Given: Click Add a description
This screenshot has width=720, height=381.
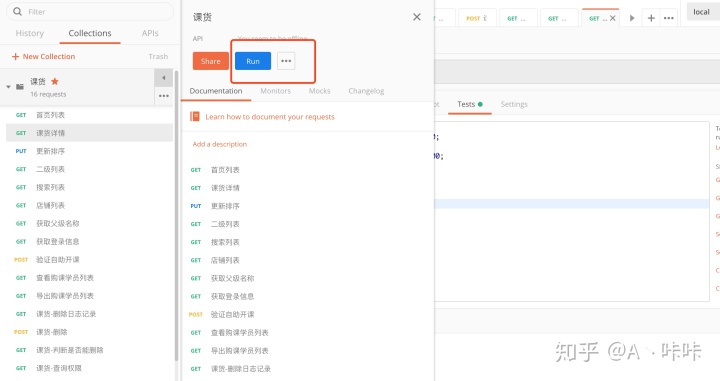Looking at the screenshot, I should coord(219,144).
